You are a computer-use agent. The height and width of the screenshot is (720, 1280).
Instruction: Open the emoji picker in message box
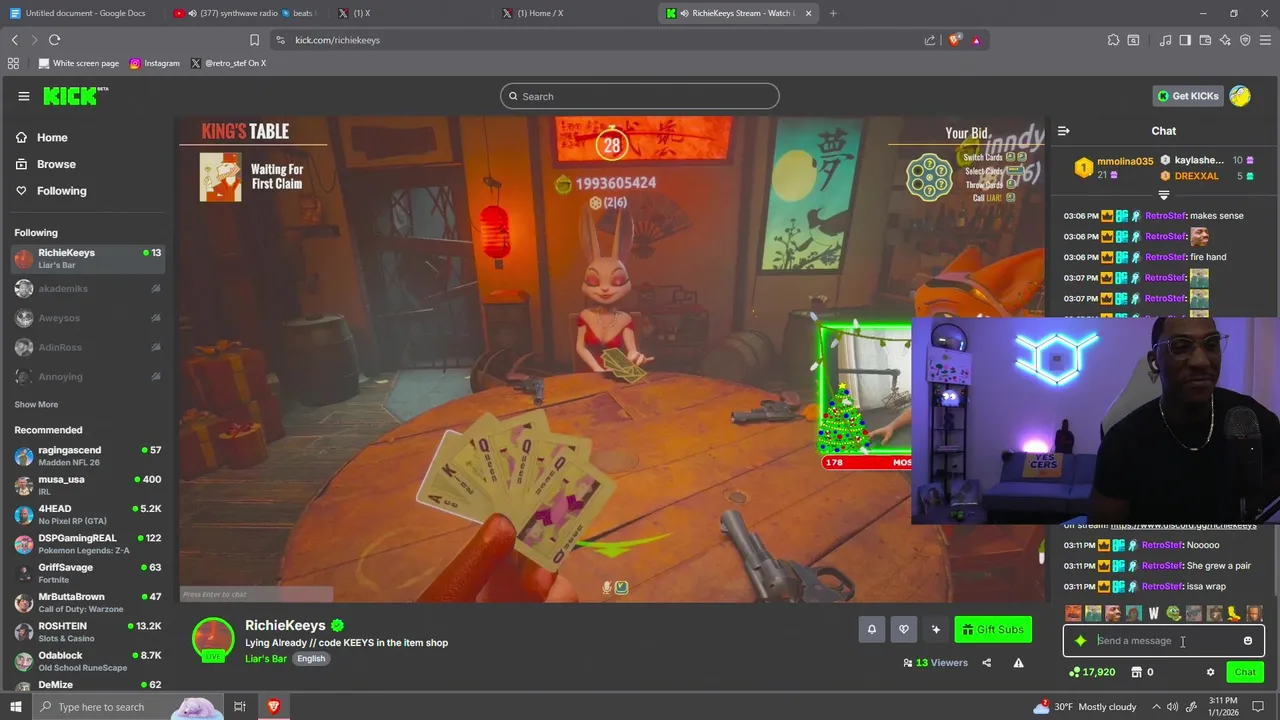point(1248,641)
